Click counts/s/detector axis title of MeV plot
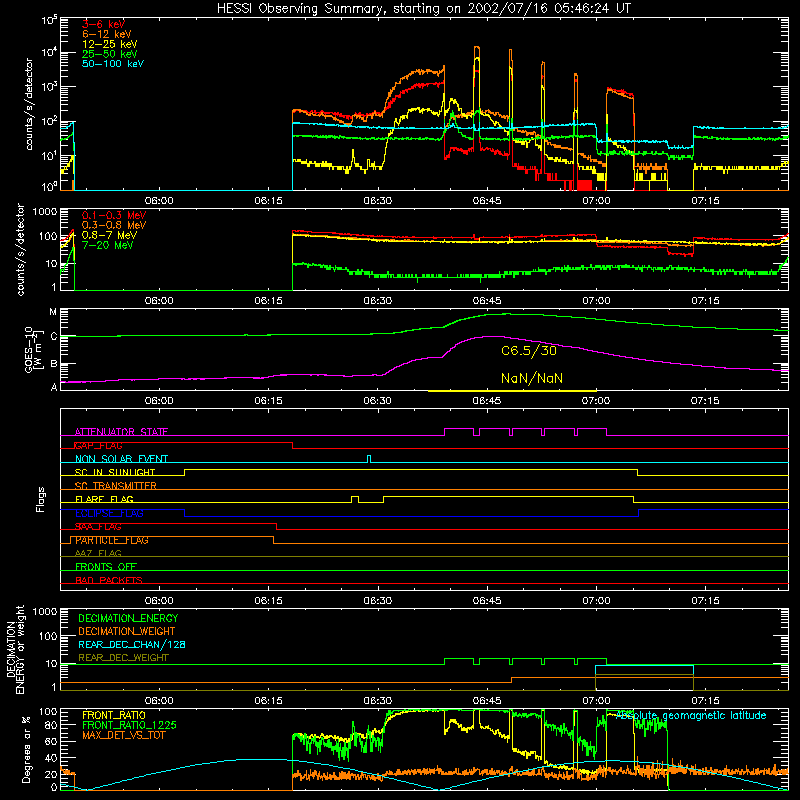The width and height of the screenshot is (800, 800). 20,249
